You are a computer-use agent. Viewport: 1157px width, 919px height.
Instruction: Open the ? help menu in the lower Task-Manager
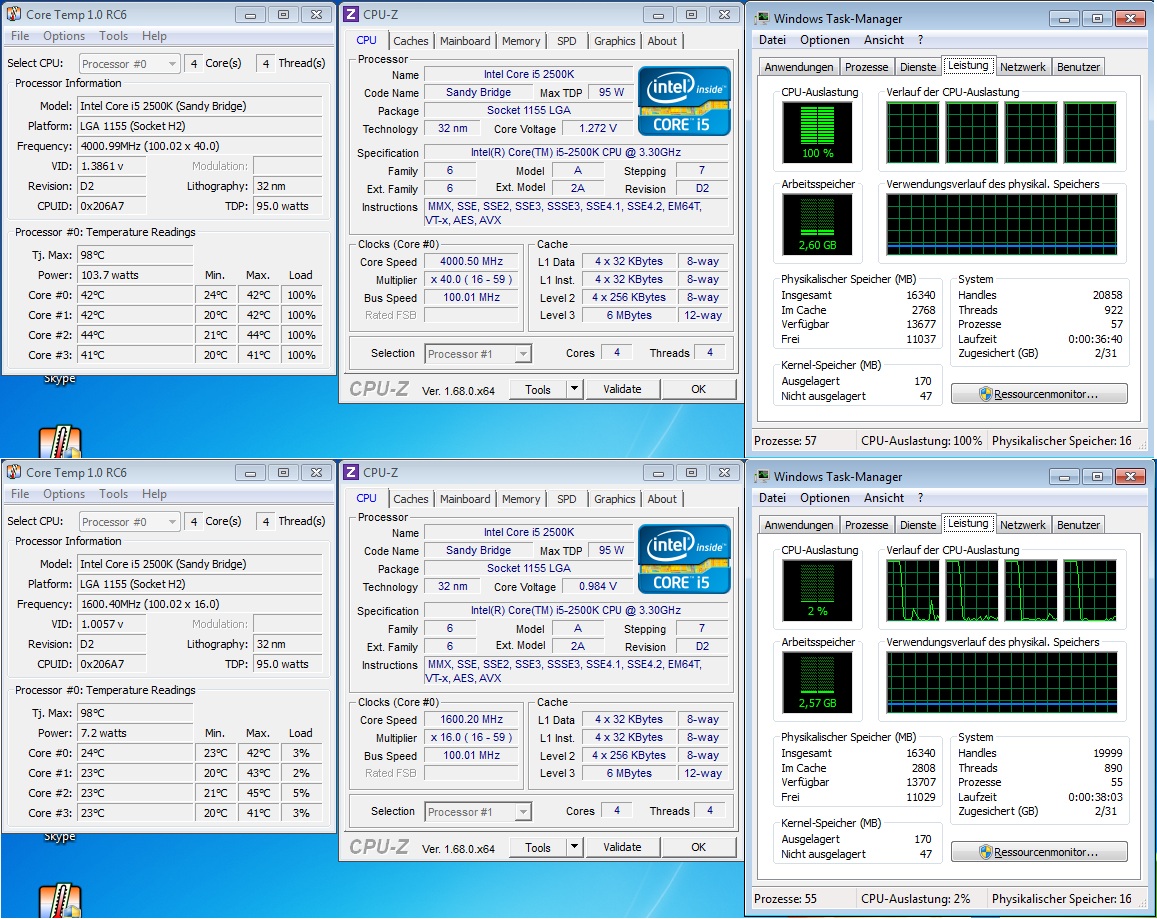(x=920, y=498)
